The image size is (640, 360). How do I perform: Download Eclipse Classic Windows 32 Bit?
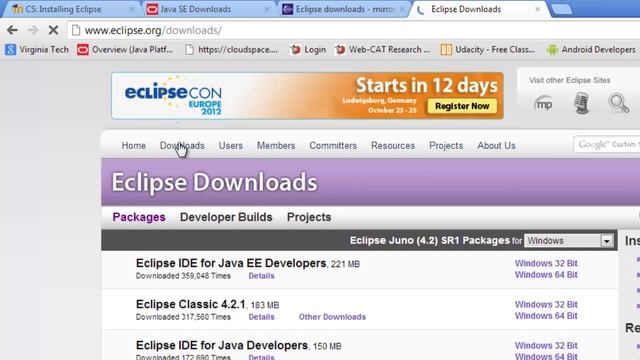coord(546,304)
